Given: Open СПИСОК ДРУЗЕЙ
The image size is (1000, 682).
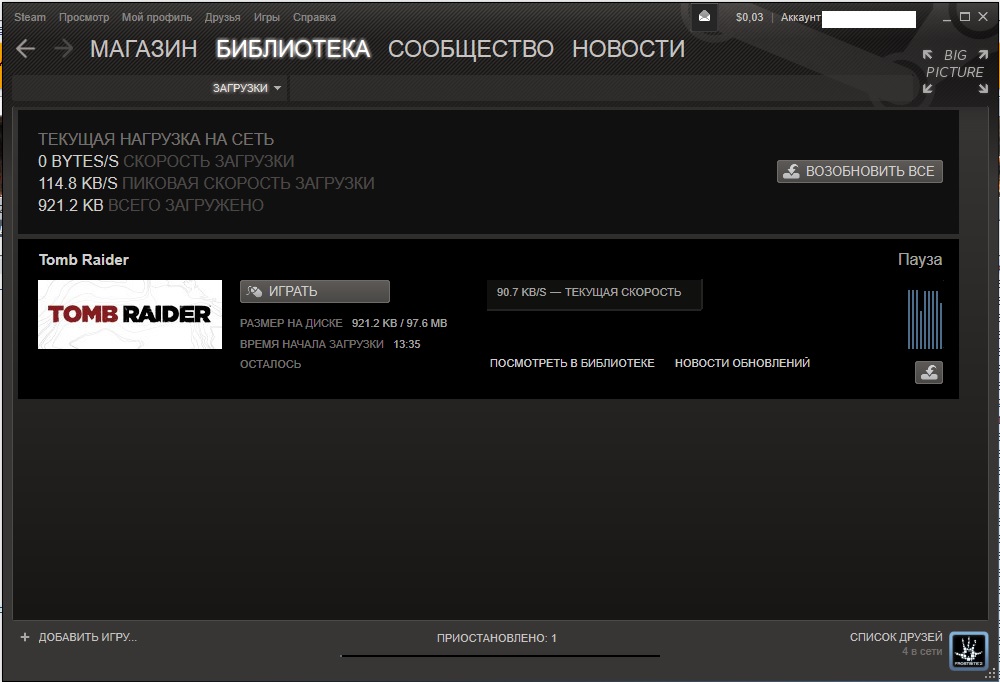Looking at the screenshot, I should [895, 637].
